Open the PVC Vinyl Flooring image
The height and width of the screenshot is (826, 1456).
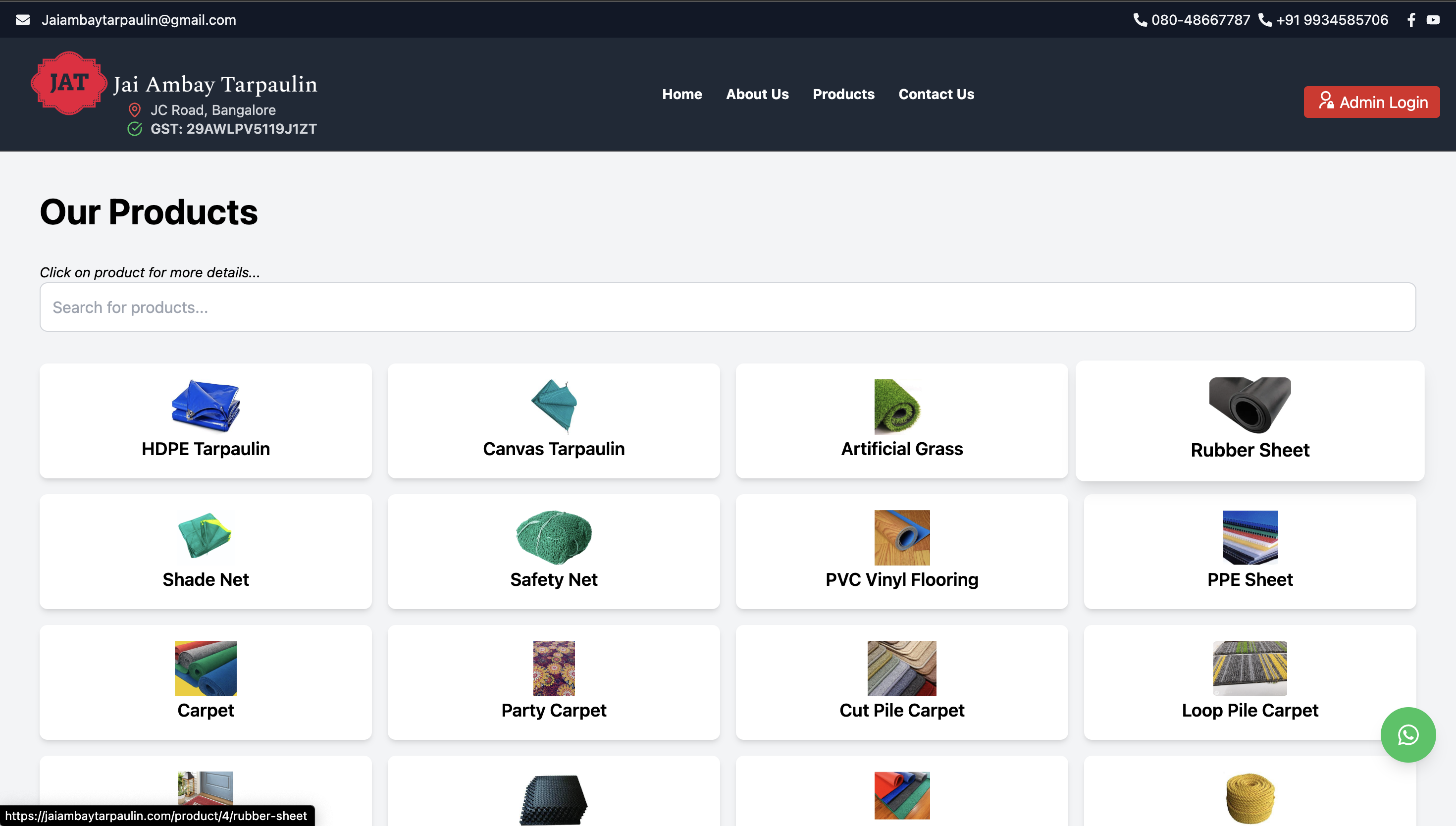click(x=902, y=537)
